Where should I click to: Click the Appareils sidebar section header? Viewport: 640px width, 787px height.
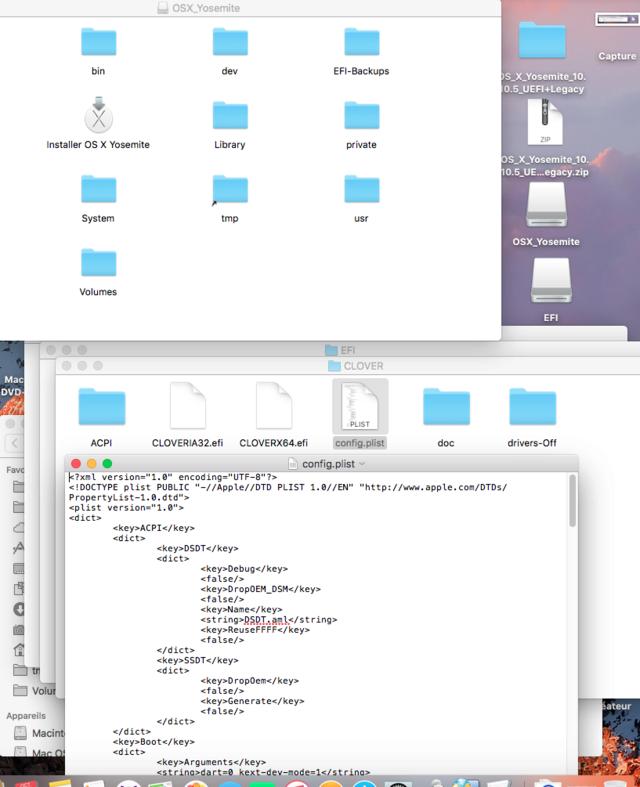tap(26, 716)
